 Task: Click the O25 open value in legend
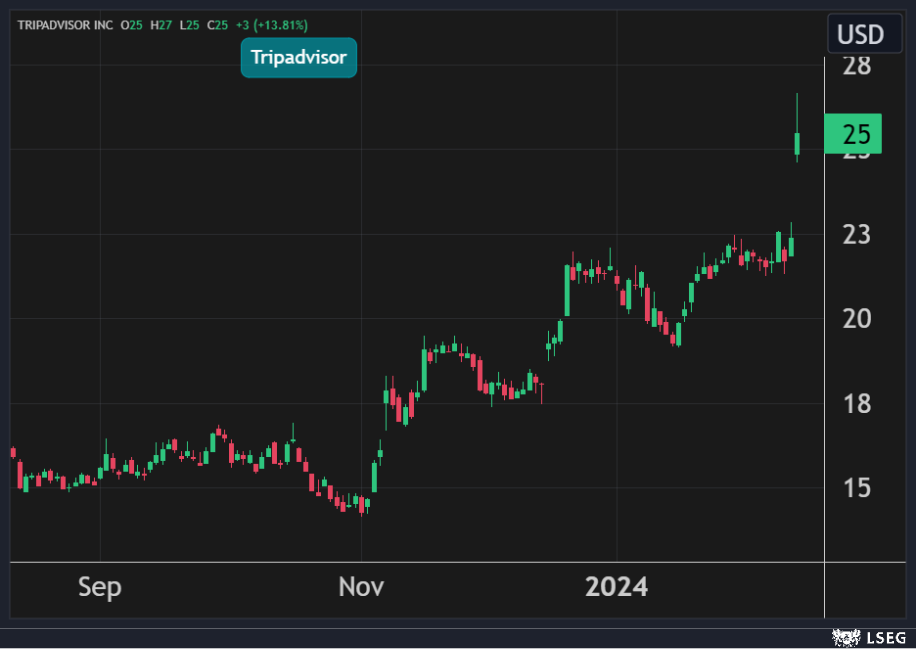click(x=131, y=26)
